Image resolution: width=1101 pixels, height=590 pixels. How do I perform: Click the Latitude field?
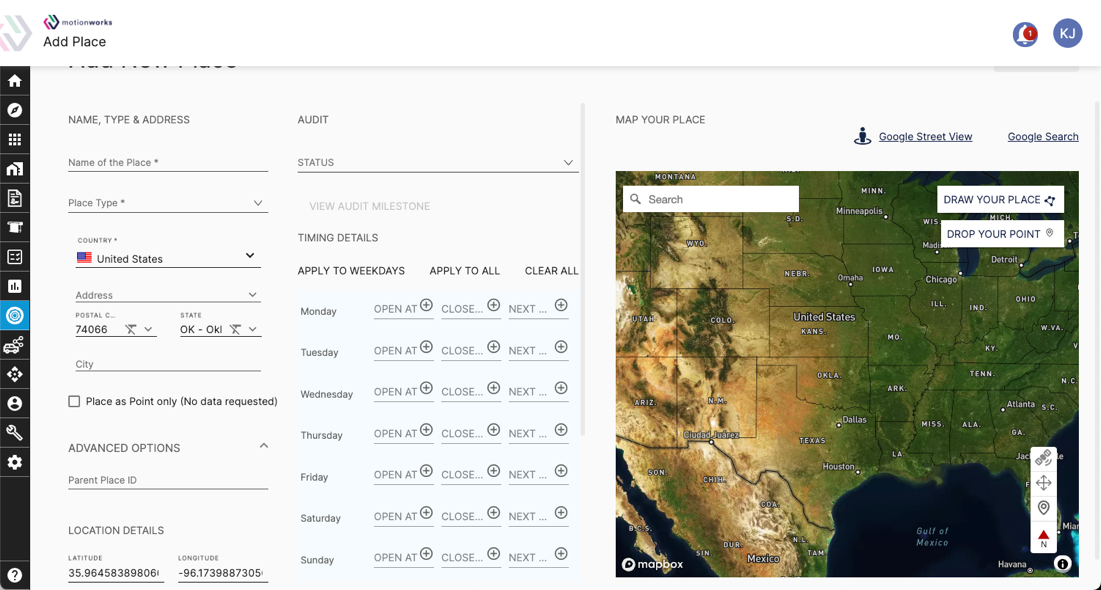(x=116, y=572)
